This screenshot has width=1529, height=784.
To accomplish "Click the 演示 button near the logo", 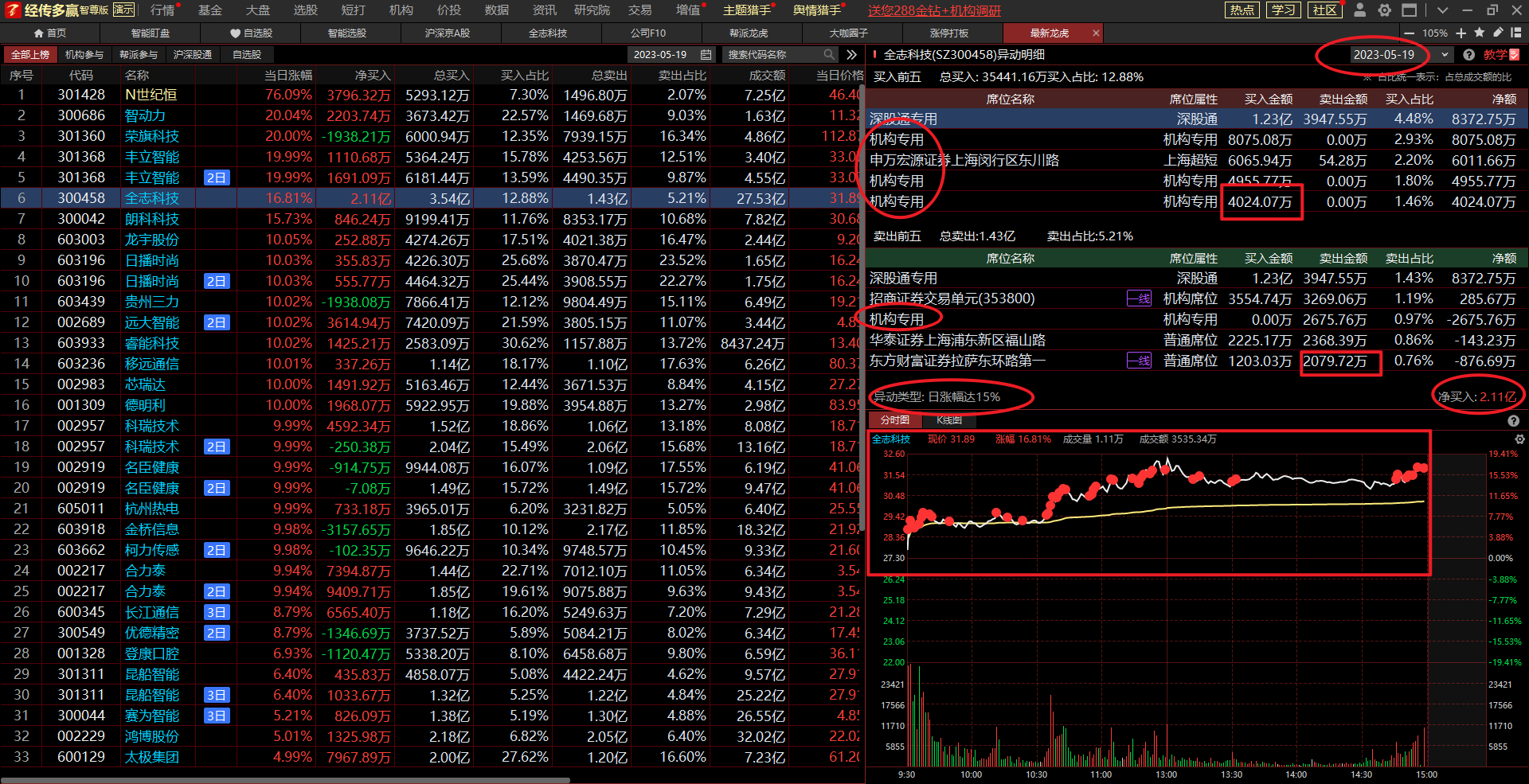I will (x=123, y=10).
